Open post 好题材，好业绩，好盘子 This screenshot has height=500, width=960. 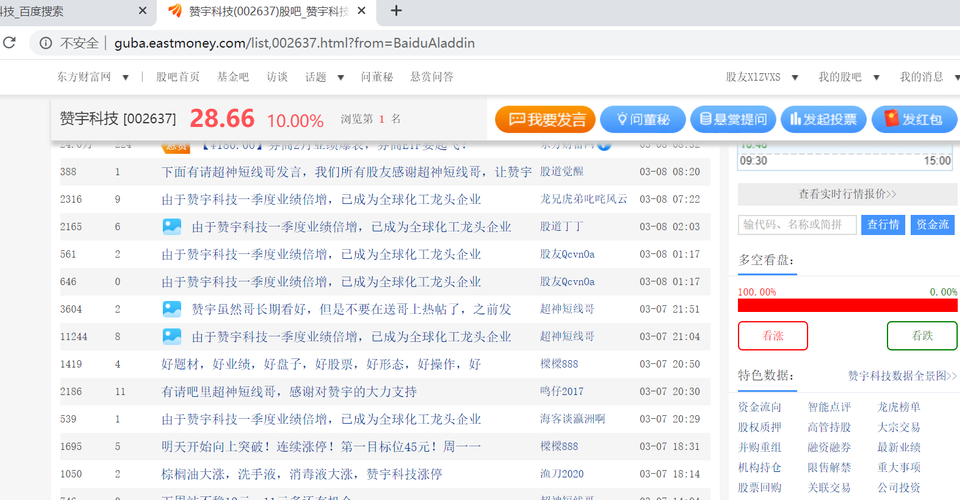click(x=321, y=364)
